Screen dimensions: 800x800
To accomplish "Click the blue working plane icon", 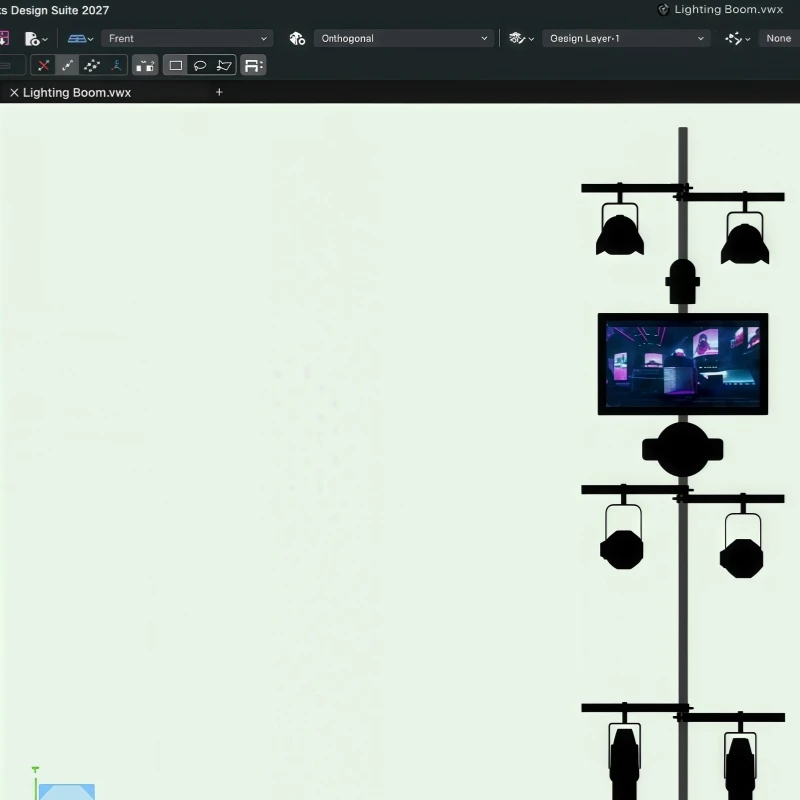I will (77, 39).
